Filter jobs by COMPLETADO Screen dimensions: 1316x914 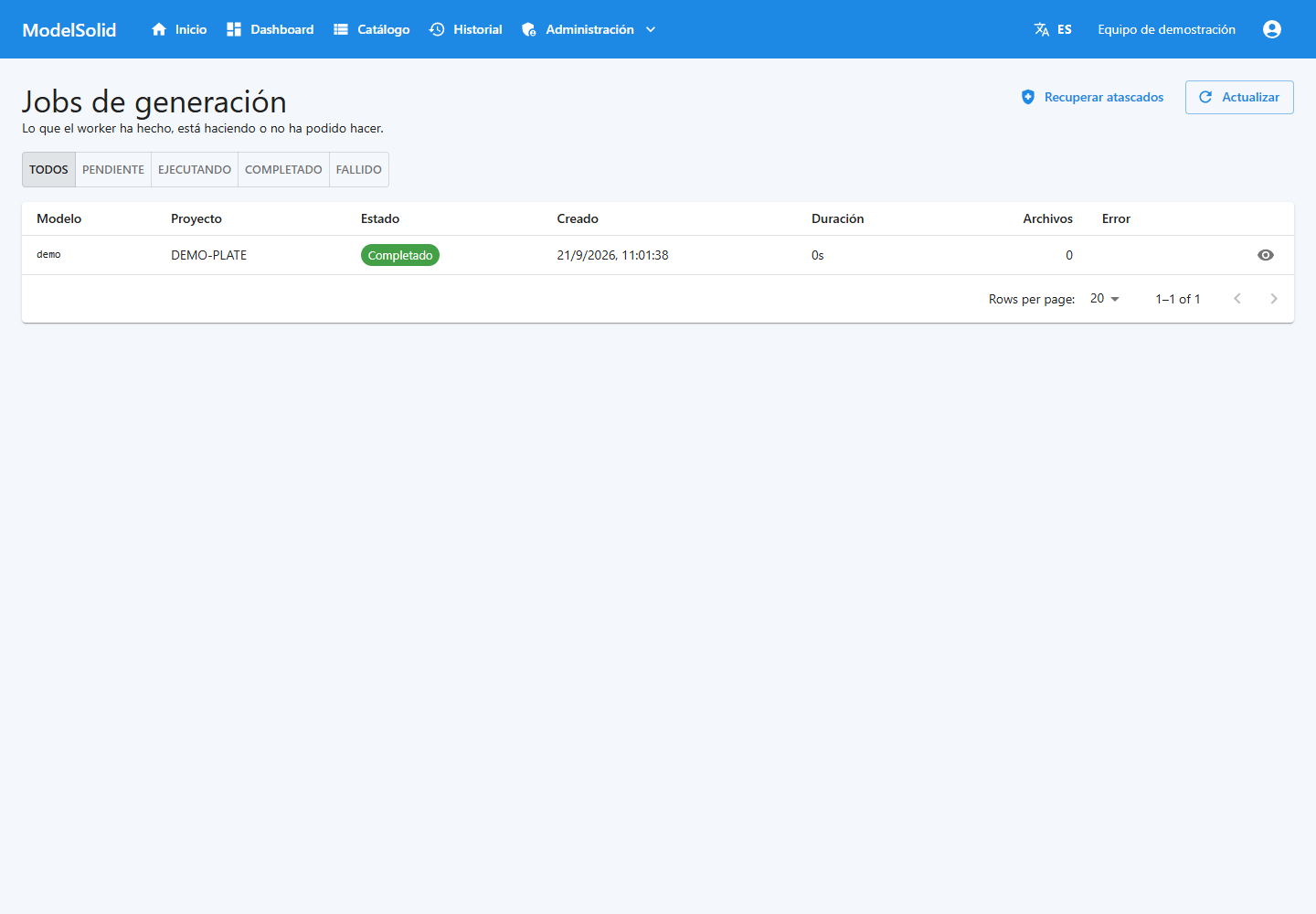(283, 170)
